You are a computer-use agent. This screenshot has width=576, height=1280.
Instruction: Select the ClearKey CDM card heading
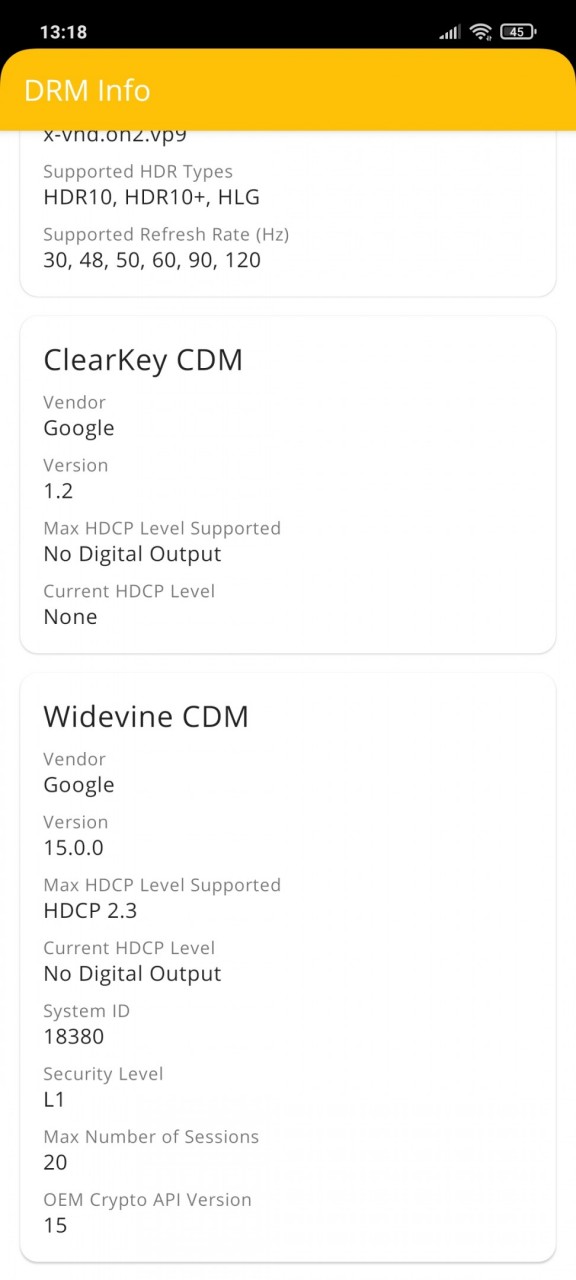(x=143, y=360)
